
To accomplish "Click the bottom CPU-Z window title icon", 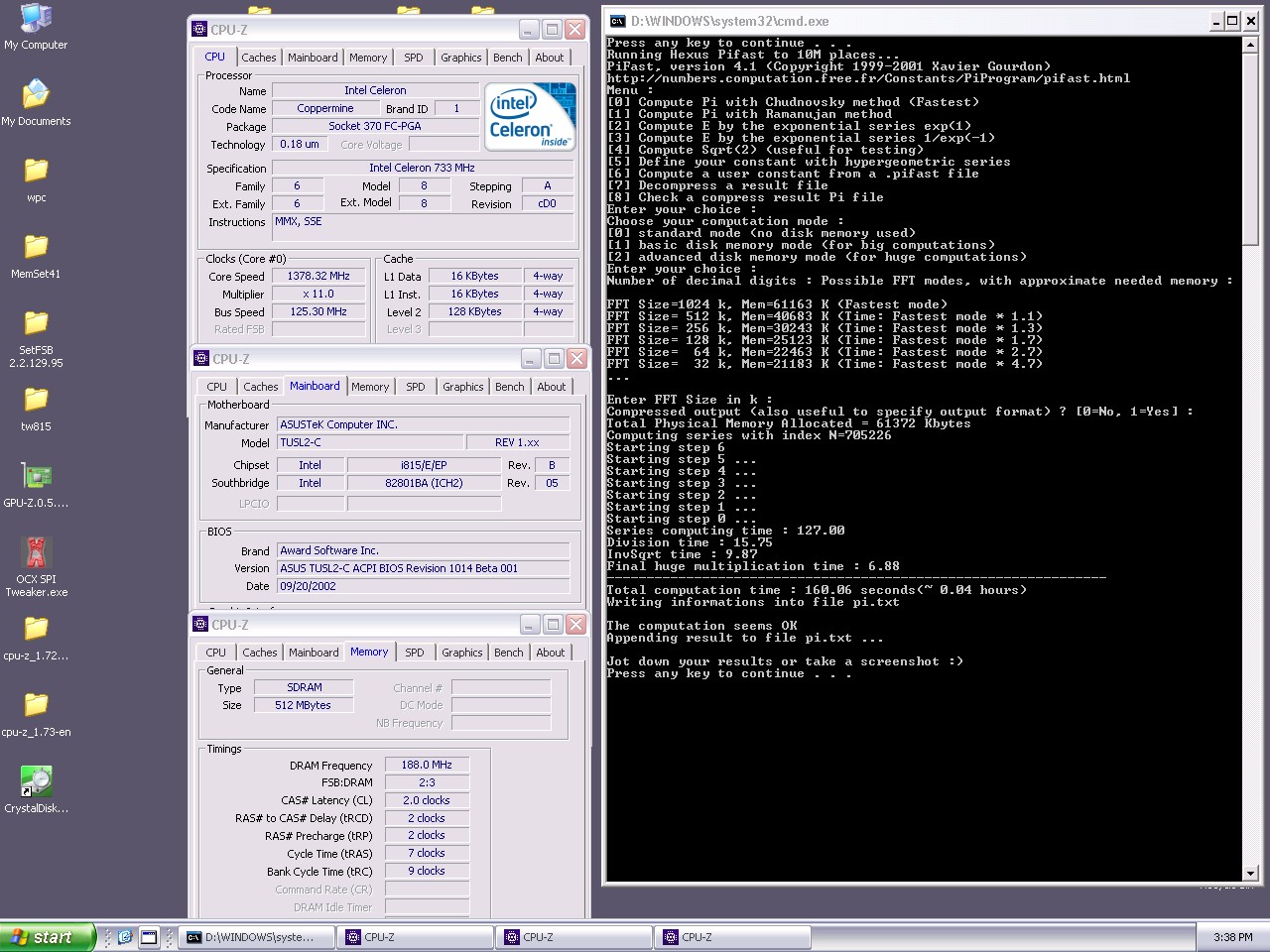I will [201, 625].
